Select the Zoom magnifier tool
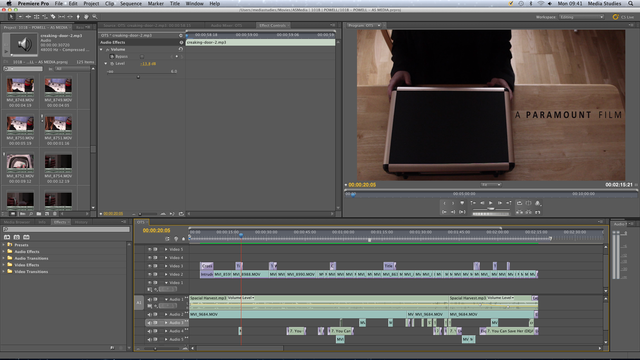Viewport: 640px width, 360px height. pyautogui.click(x=95, y=17)
